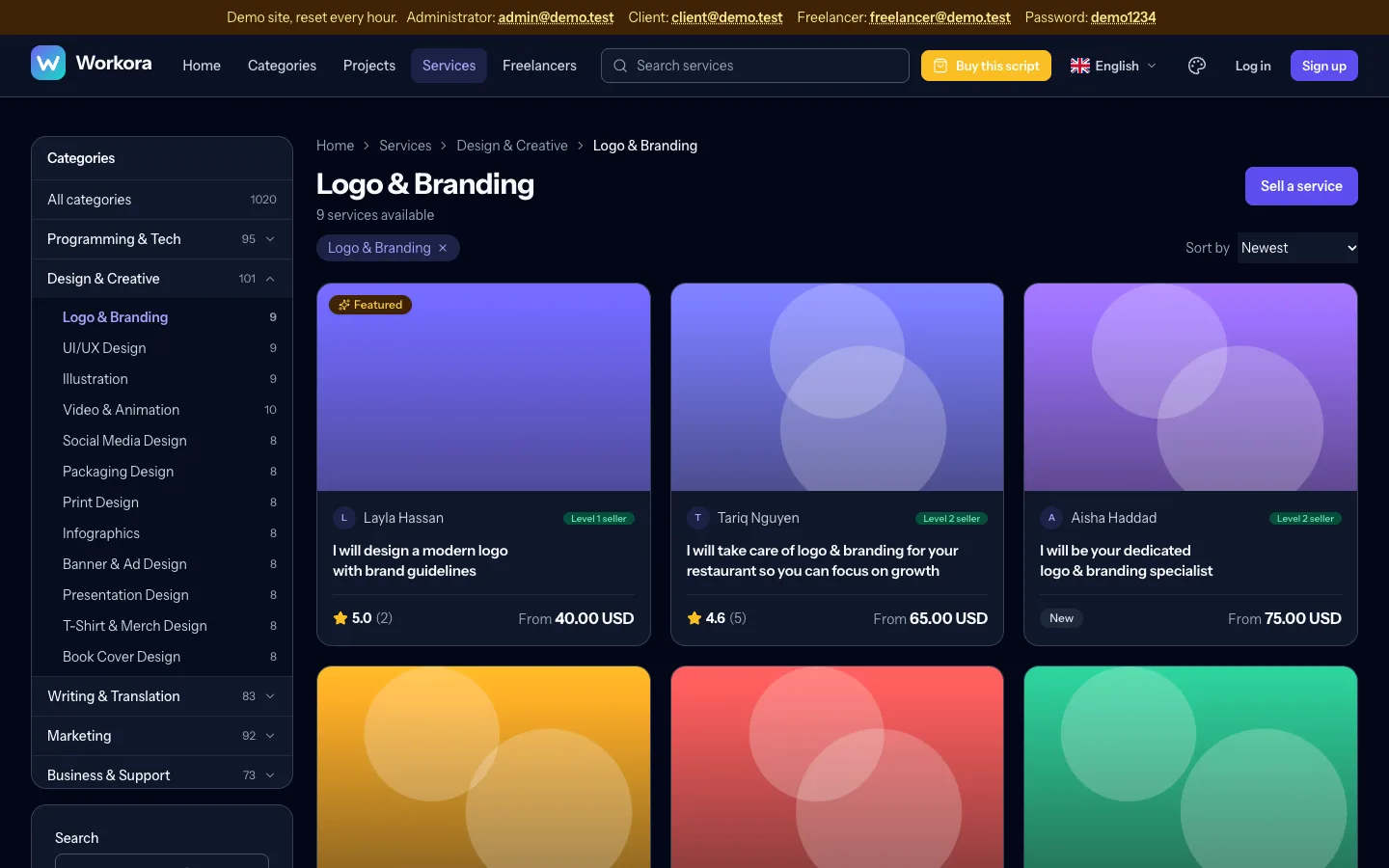This screenshot has height=868, width=1389.
Task: Expand the Writing & Translation category
Action: click(x=270, y=696)
